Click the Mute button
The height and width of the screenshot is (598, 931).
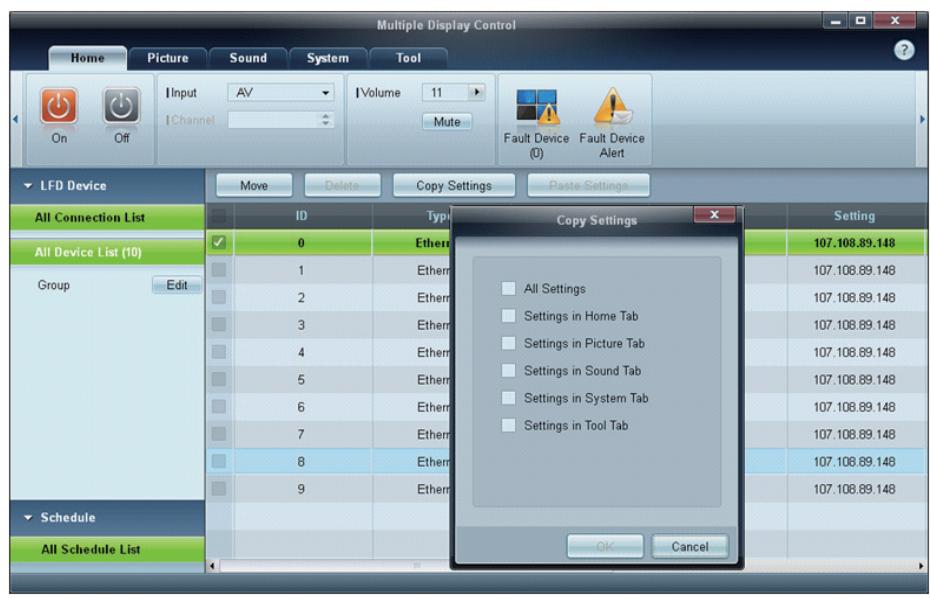[447, 122]
